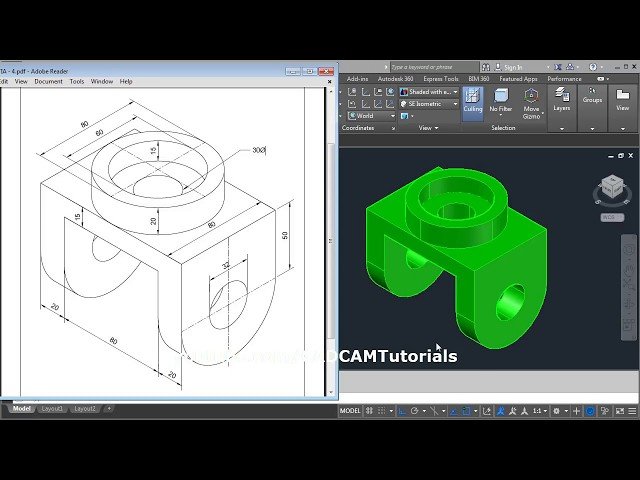Screen dimensions: 640x480
Task: Click the MODEL status bar button
Action: (x=350, y=411)
